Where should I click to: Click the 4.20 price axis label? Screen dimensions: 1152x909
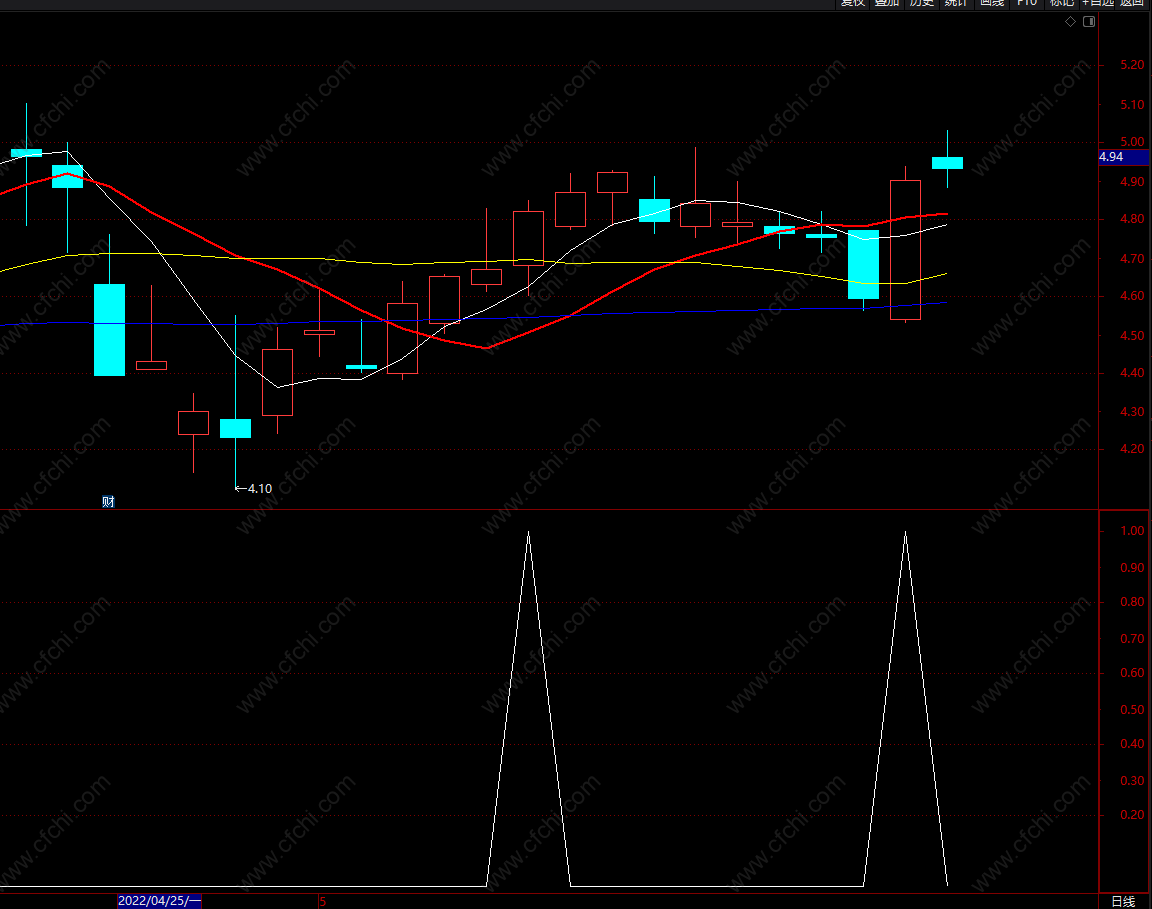pos(1132,449)
